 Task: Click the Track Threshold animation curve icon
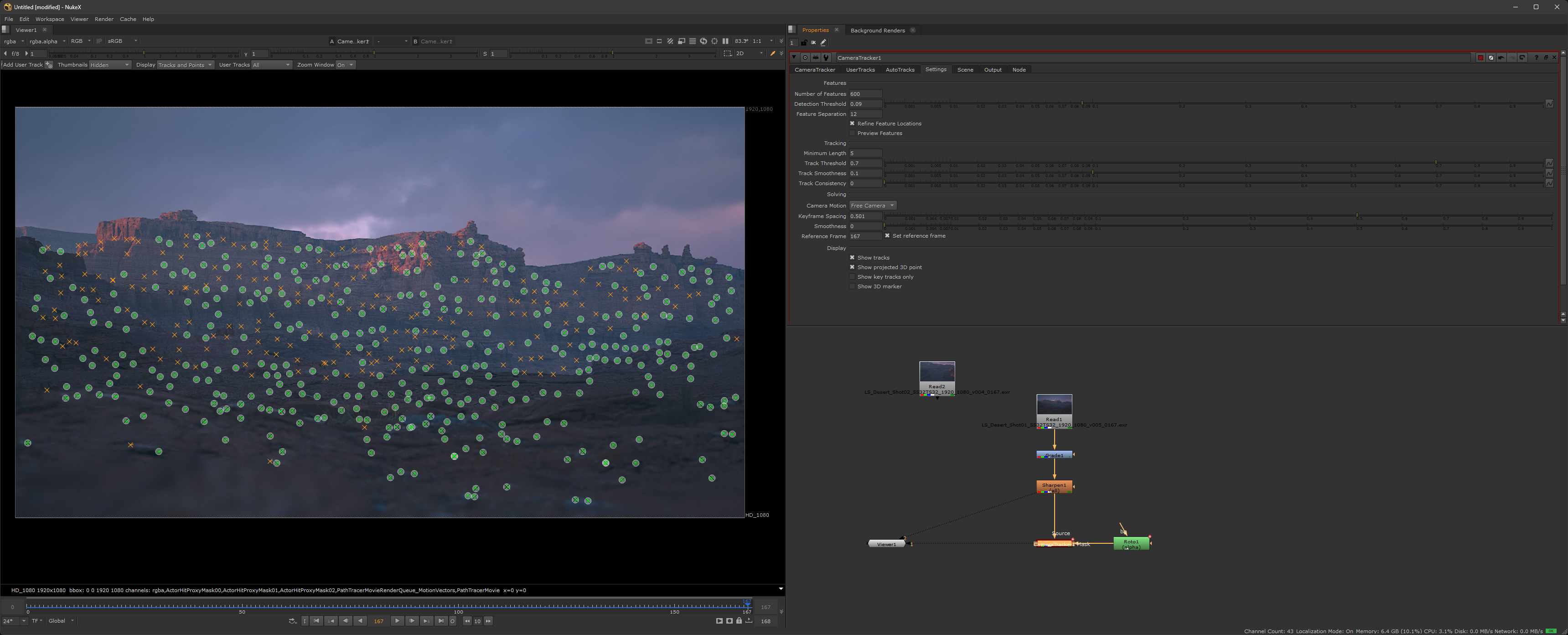pyautogui.click(x=1549, y=163)
